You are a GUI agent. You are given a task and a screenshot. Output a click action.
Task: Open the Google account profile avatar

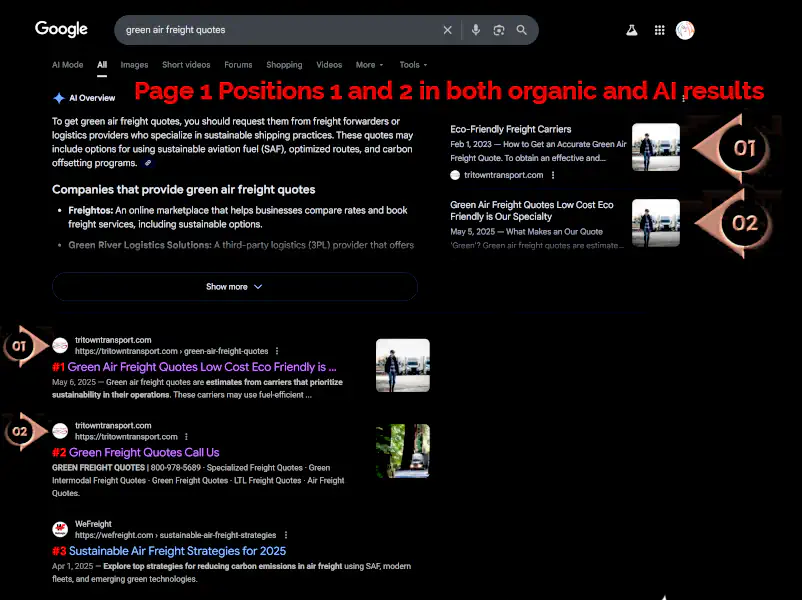pyautogui.click(x=685, y=30)
